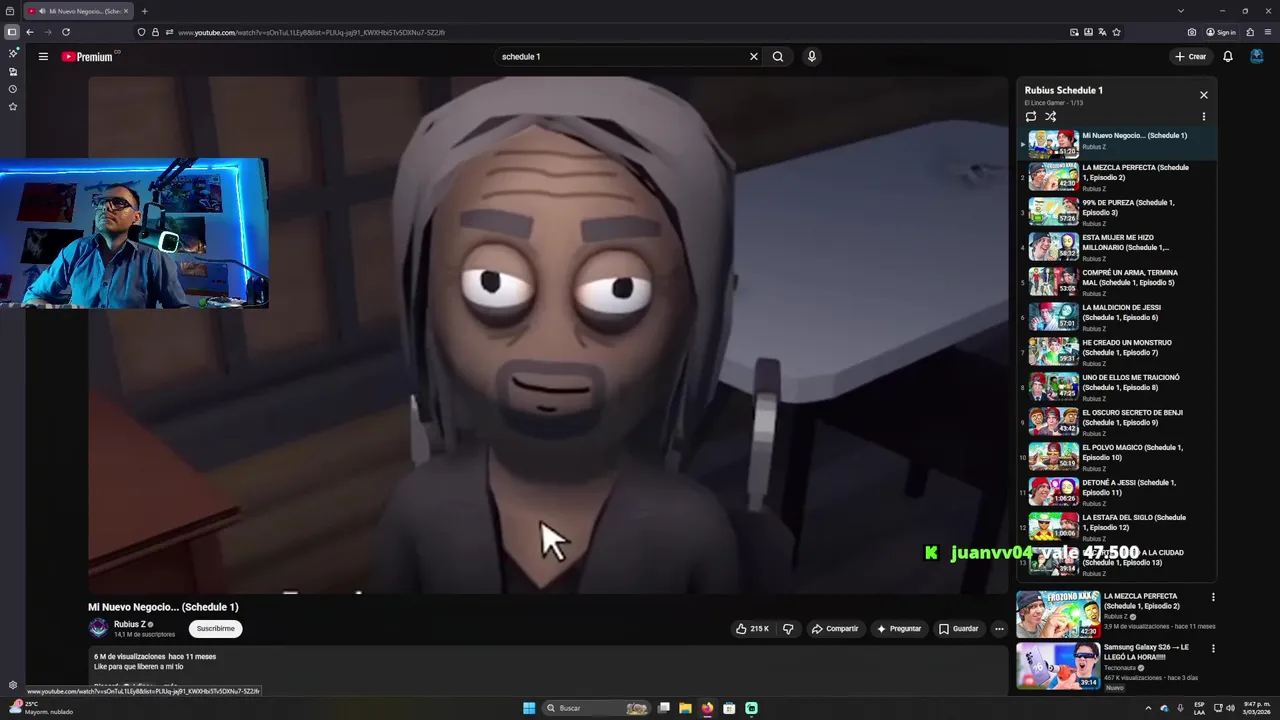Image resolution: width=1280 pixels, height=720 pixels.
Task: Dislike the video with thumbs down
Action: click(788, 629)
